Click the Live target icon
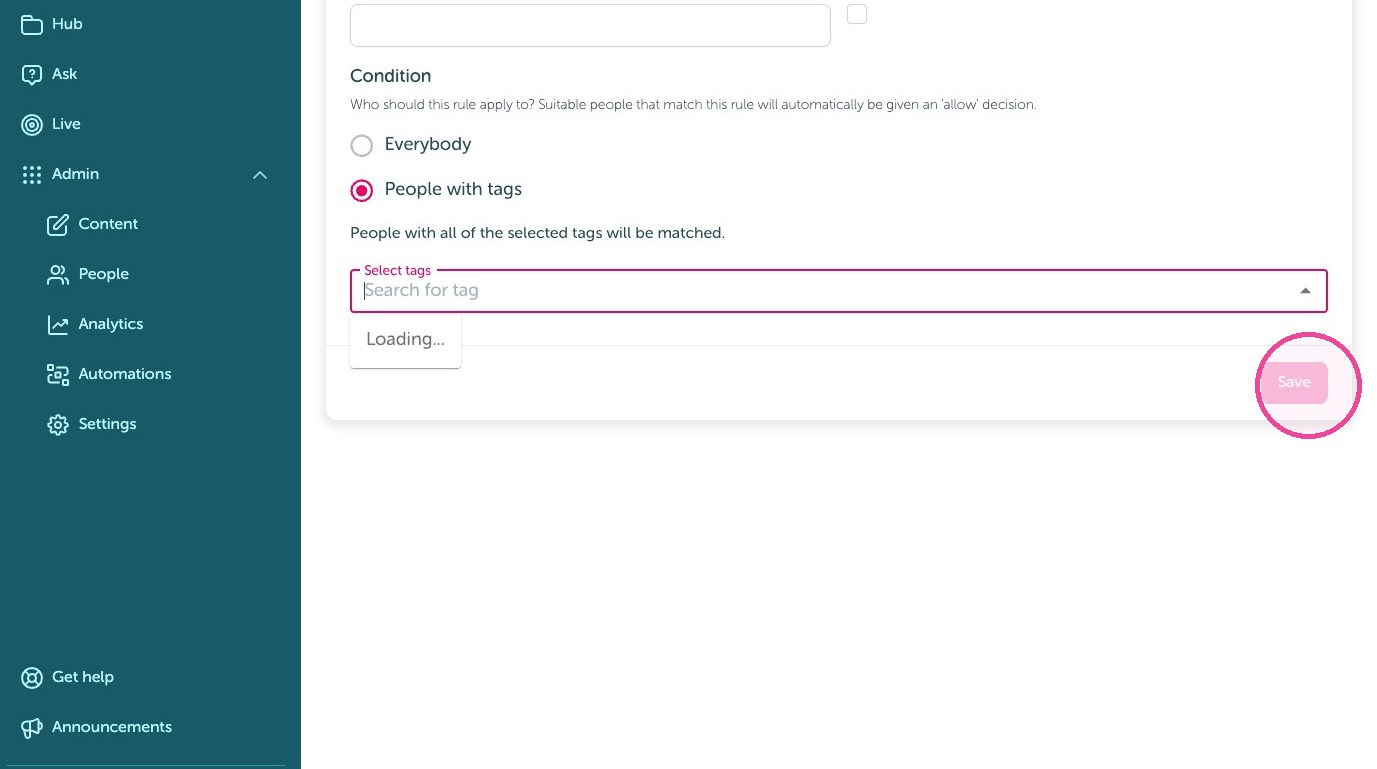Screen dimensions: 1377x769 32,124
